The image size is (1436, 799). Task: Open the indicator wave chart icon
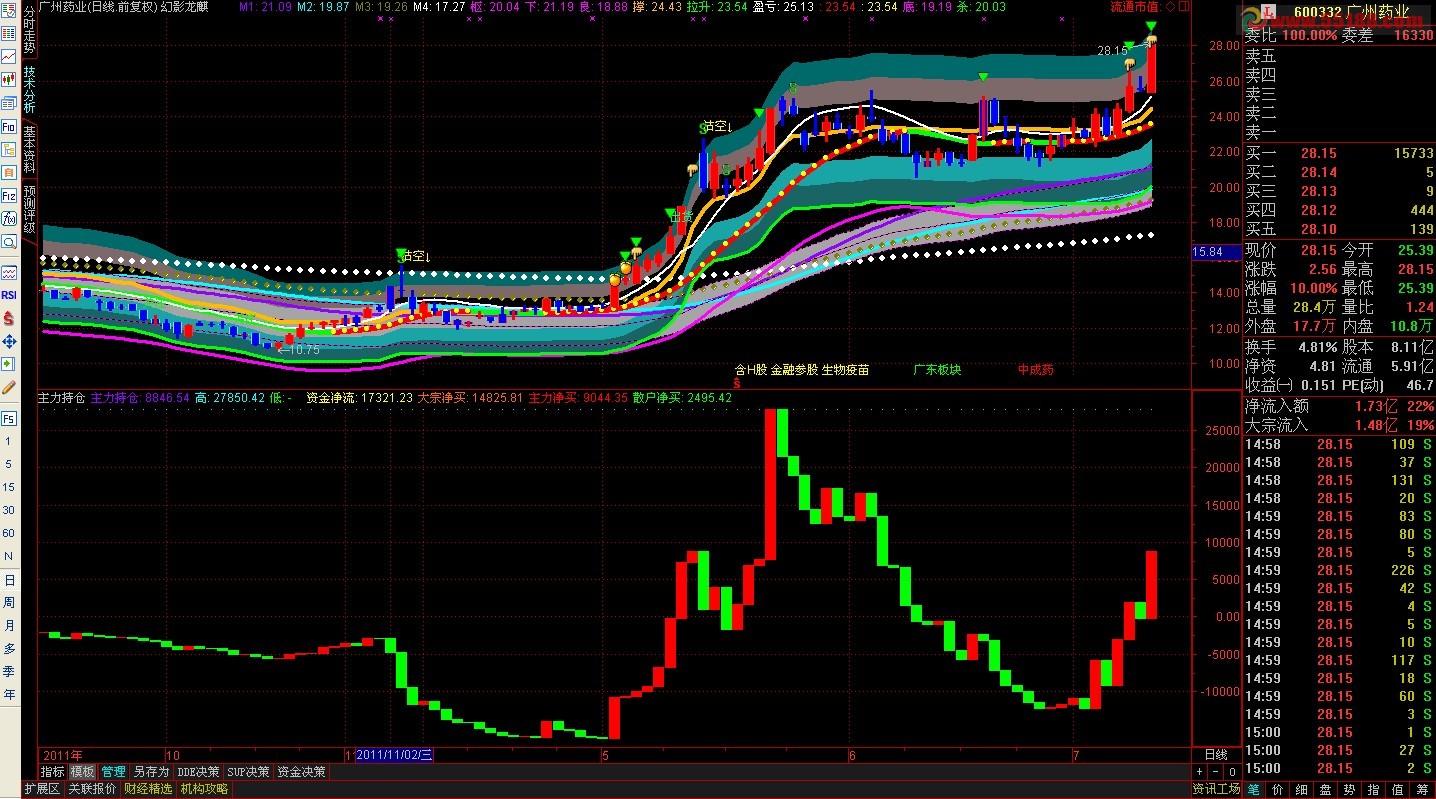pos(9,272)
